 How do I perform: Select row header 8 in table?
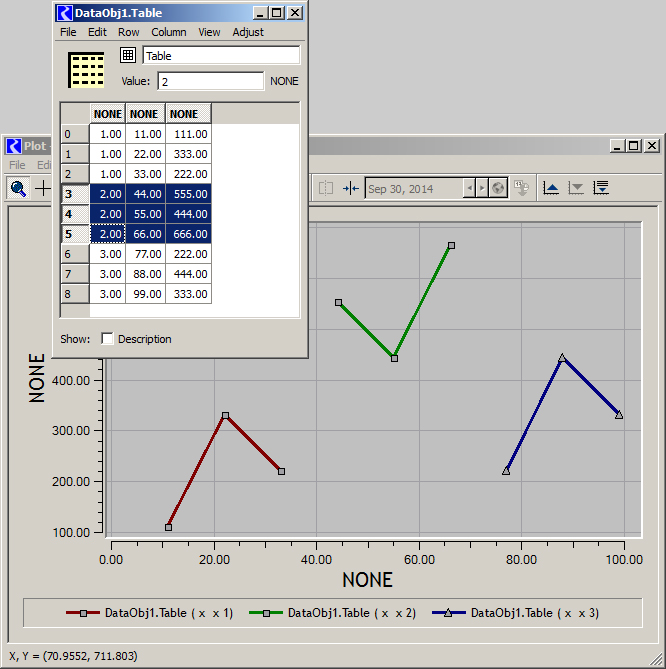point(75,294)
